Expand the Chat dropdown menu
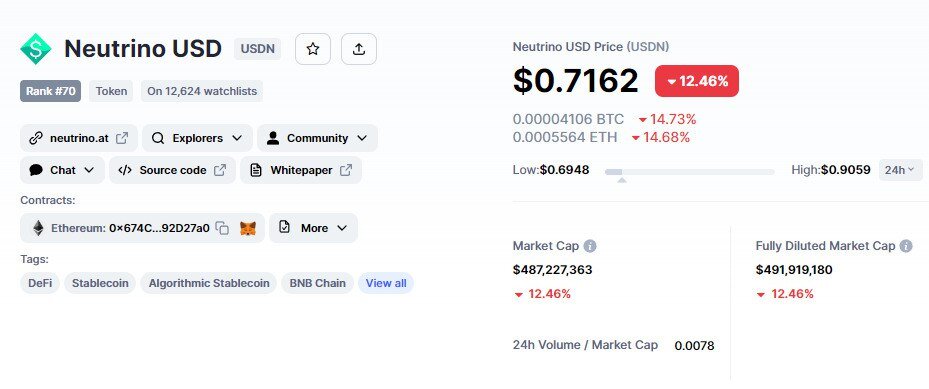Viewport: 929px width, 389px height. click(x=62, y=170)
